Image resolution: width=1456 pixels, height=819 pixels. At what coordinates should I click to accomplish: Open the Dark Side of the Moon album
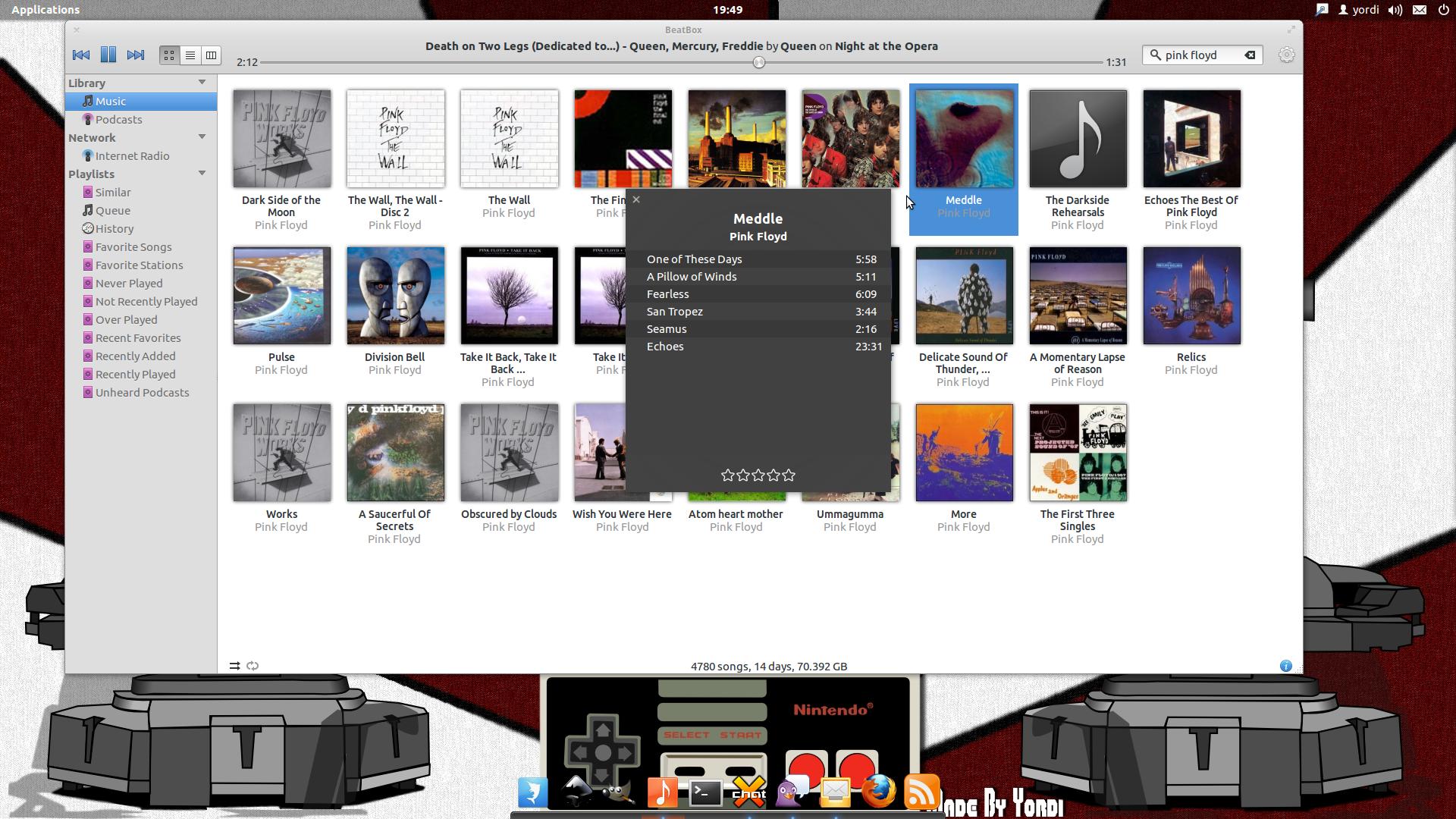(x=282, y=139)
